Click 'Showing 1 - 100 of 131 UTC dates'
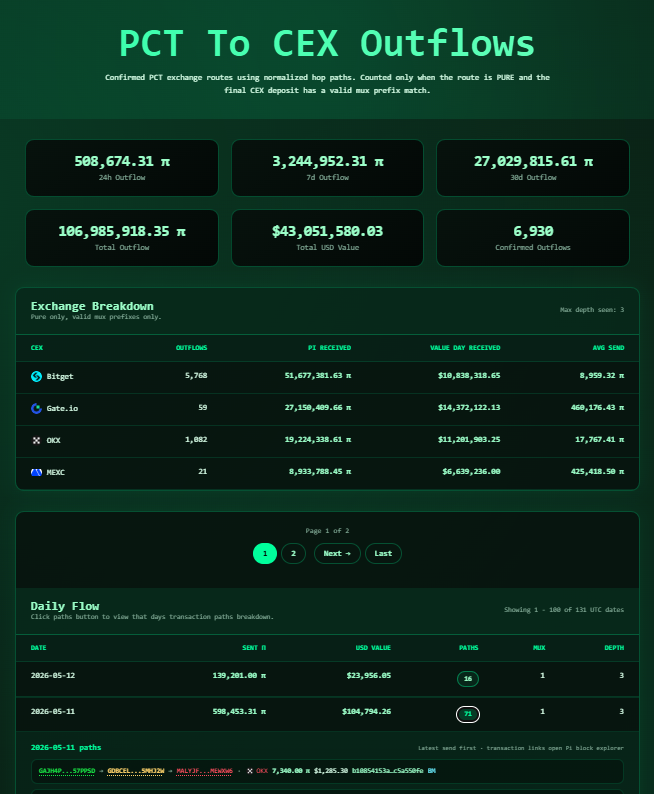The height and width of the screenshot is (794, 654). [x=564, y=610]
